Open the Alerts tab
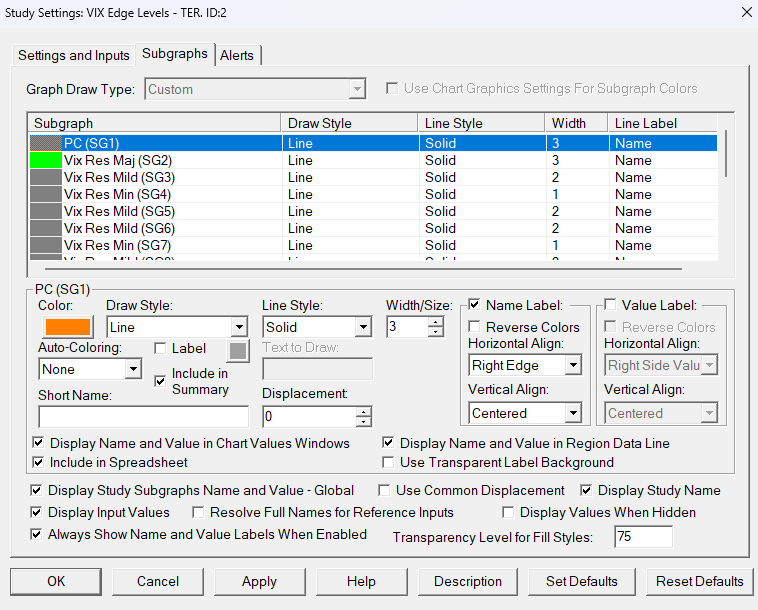Image resolution: width=758 pixels, height=610 pixels. coord(236,56)
